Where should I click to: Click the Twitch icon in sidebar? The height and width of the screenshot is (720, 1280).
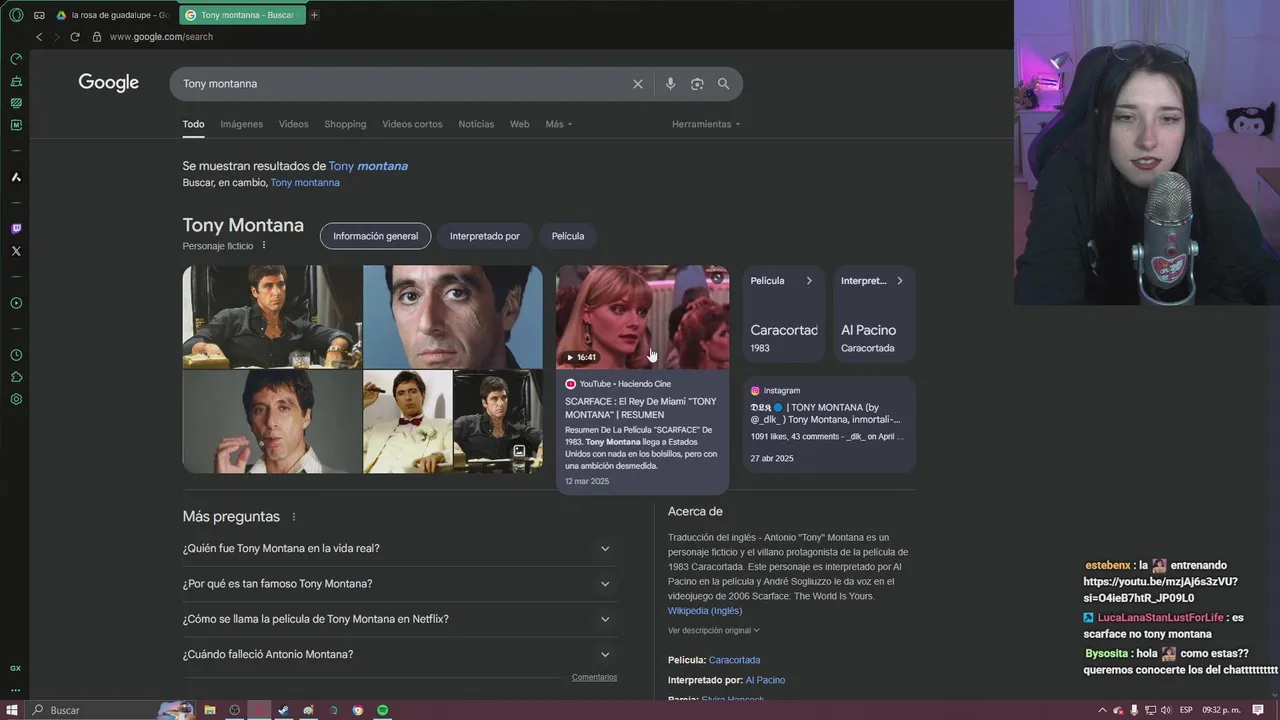[16, 229]
